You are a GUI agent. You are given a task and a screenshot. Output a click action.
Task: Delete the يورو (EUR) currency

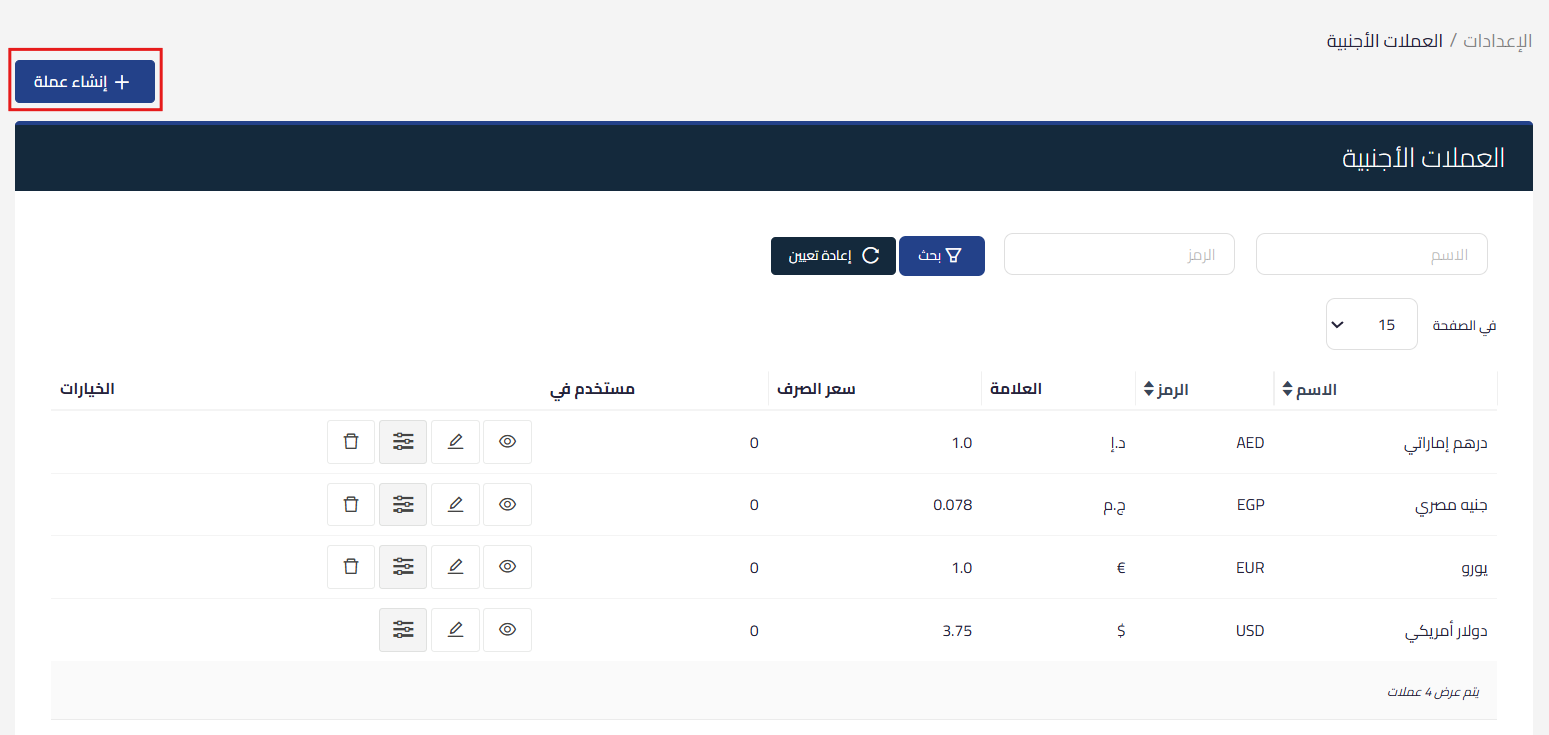350,566
